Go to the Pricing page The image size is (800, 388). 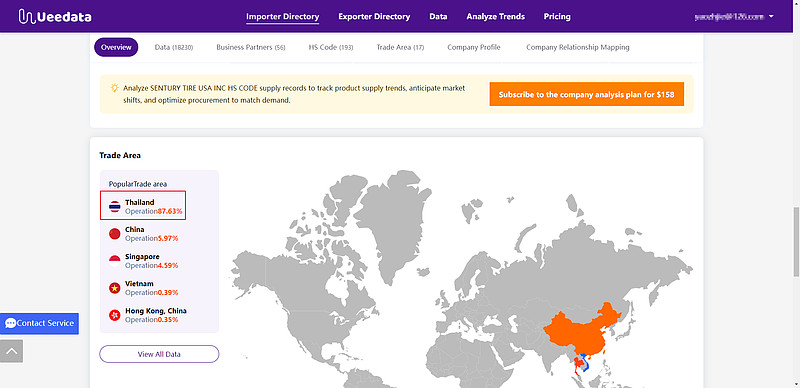(x=557, y=16)
